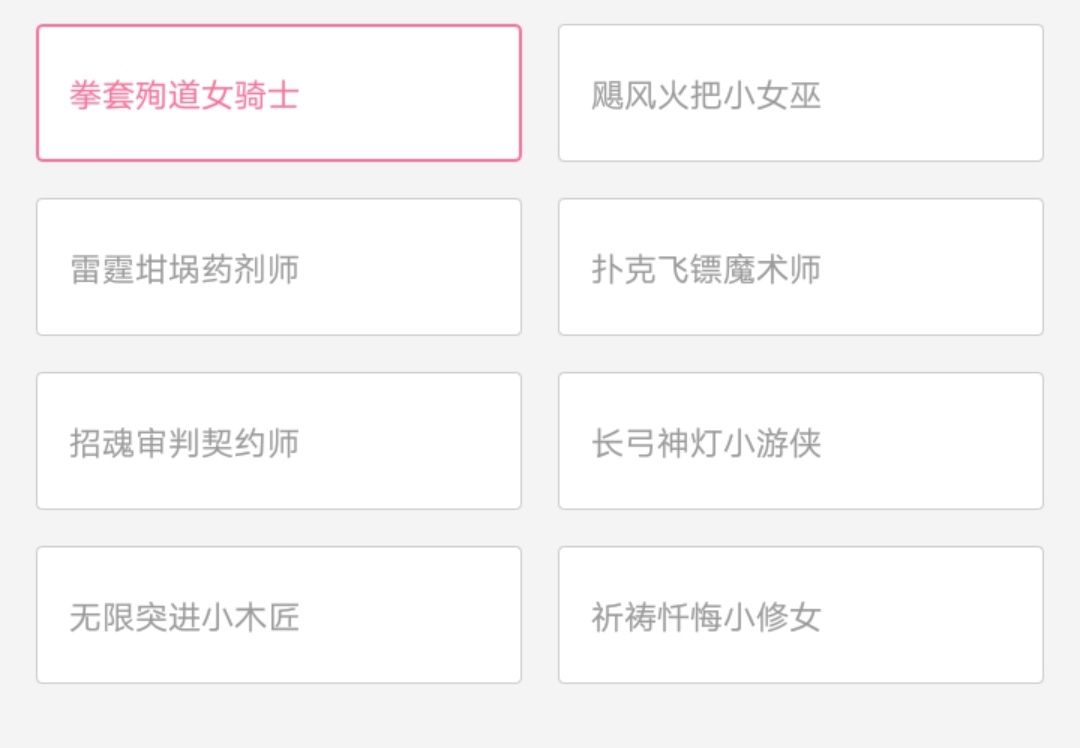Image resolution: width=1080 pixels, height=748 pixels.
Task: Choose the 祈祷忏悔小修女 option
Action: click(800, 615)
